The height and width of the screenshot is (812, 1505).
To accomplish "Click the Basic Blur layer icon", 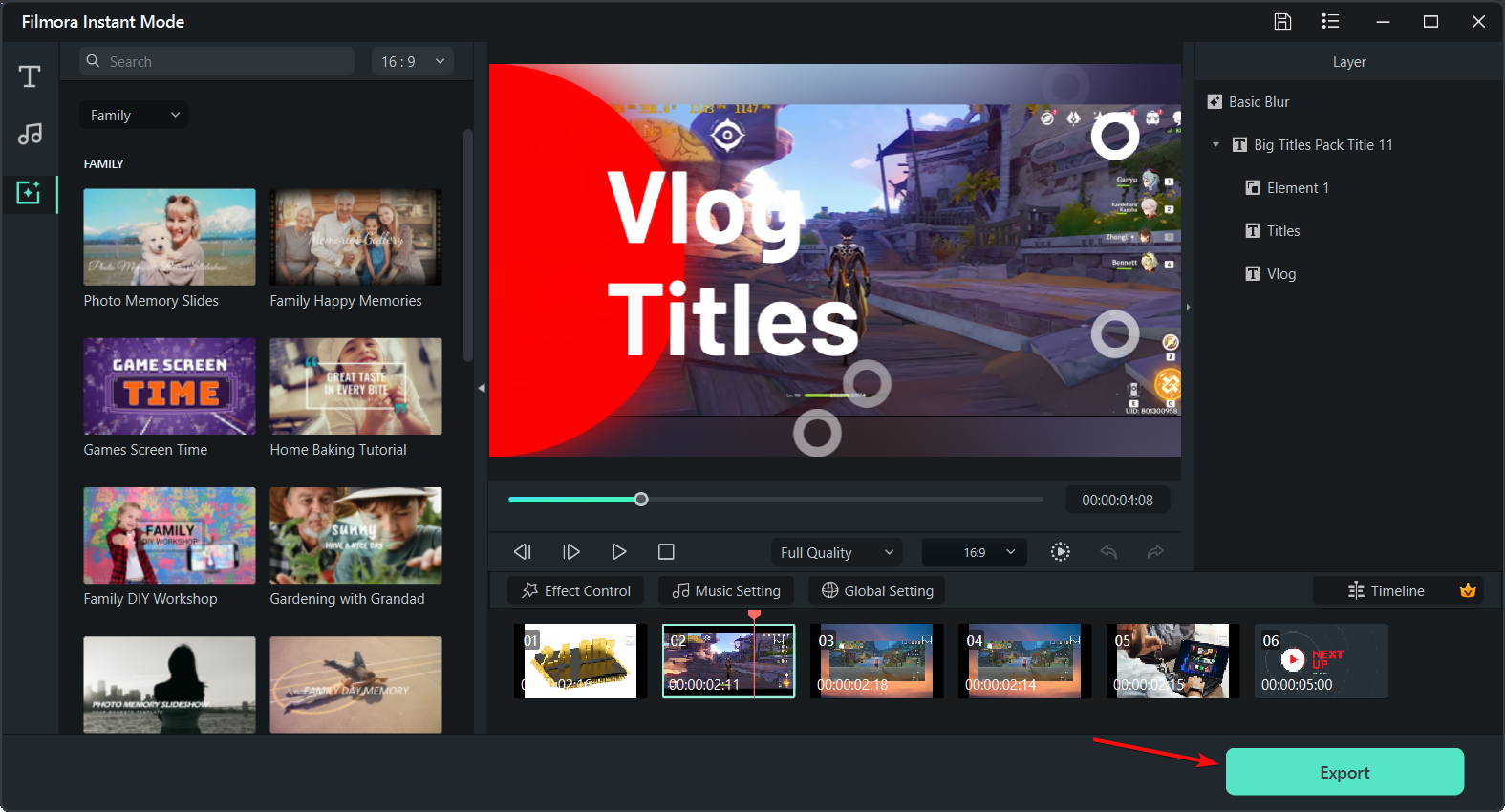I will [1215, 101].
